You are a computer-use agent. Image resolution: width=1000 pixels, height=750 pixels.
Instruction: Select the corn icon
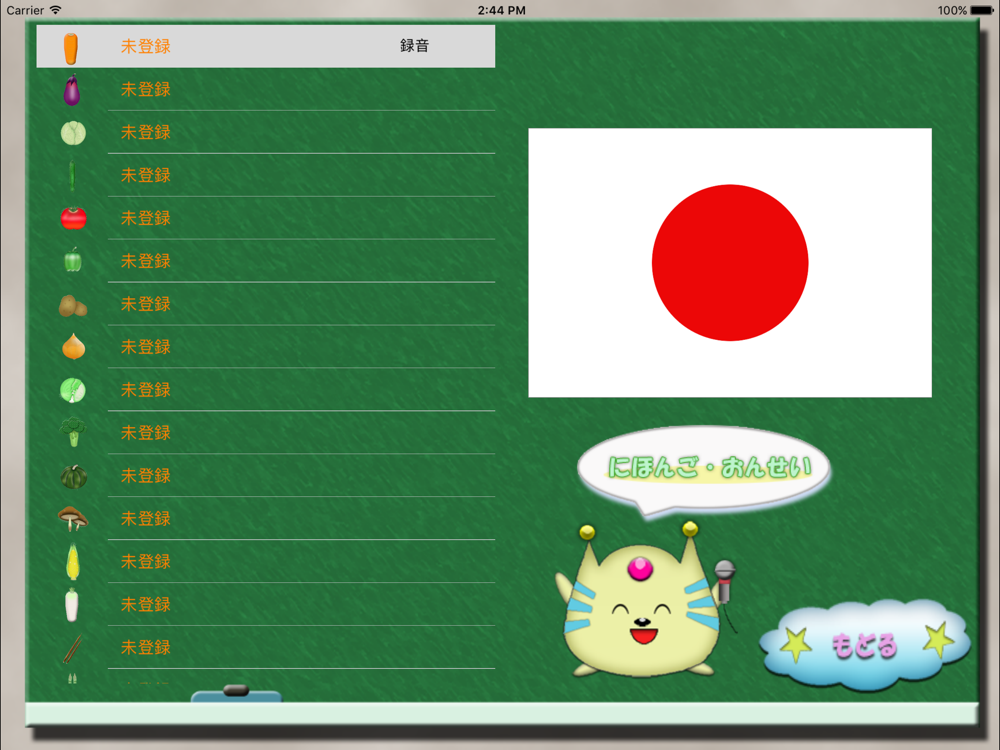click(73, 561)
